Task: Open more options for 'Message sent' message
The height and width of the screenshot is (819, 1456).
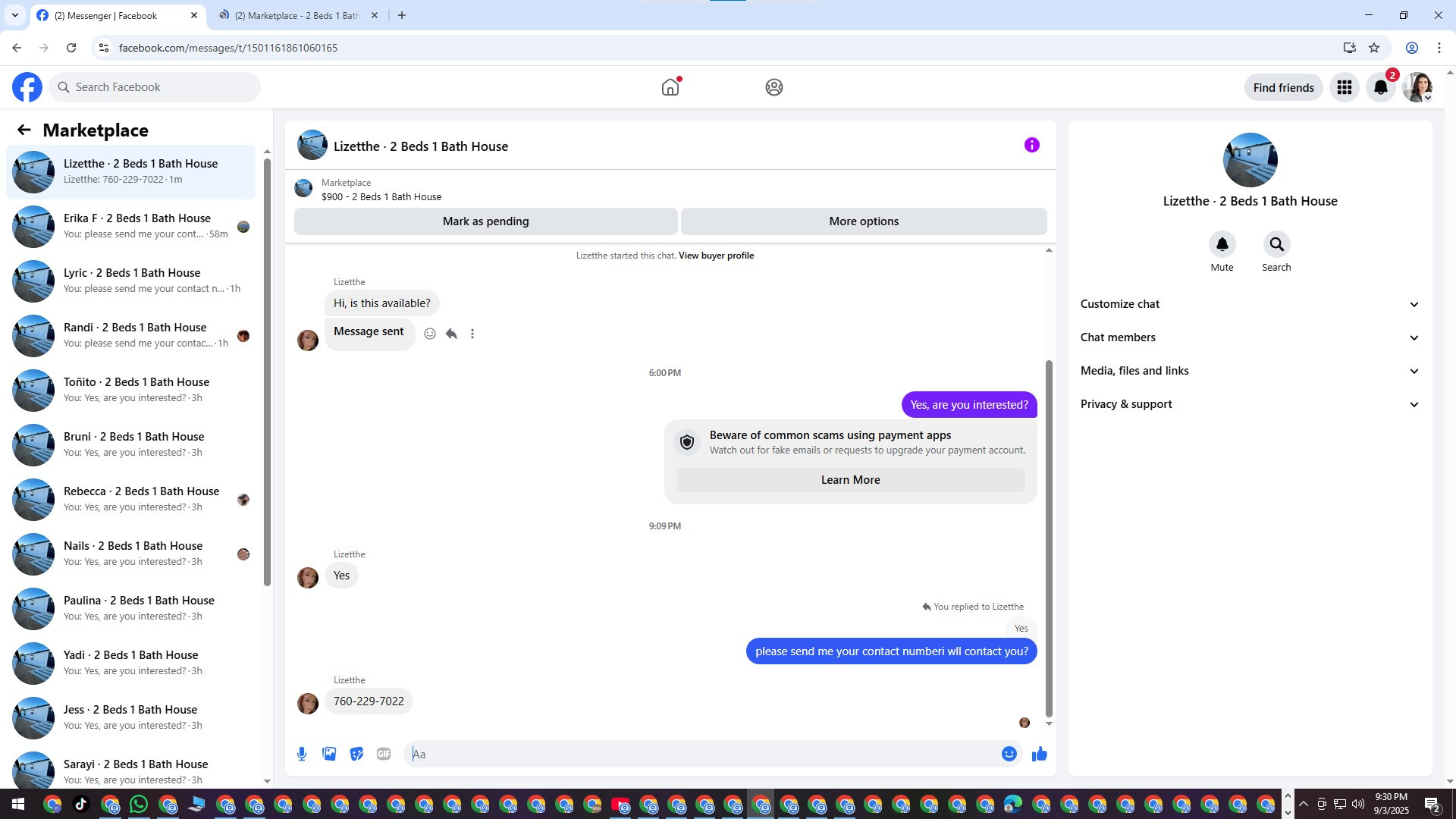Action: [x=472, y=334]
